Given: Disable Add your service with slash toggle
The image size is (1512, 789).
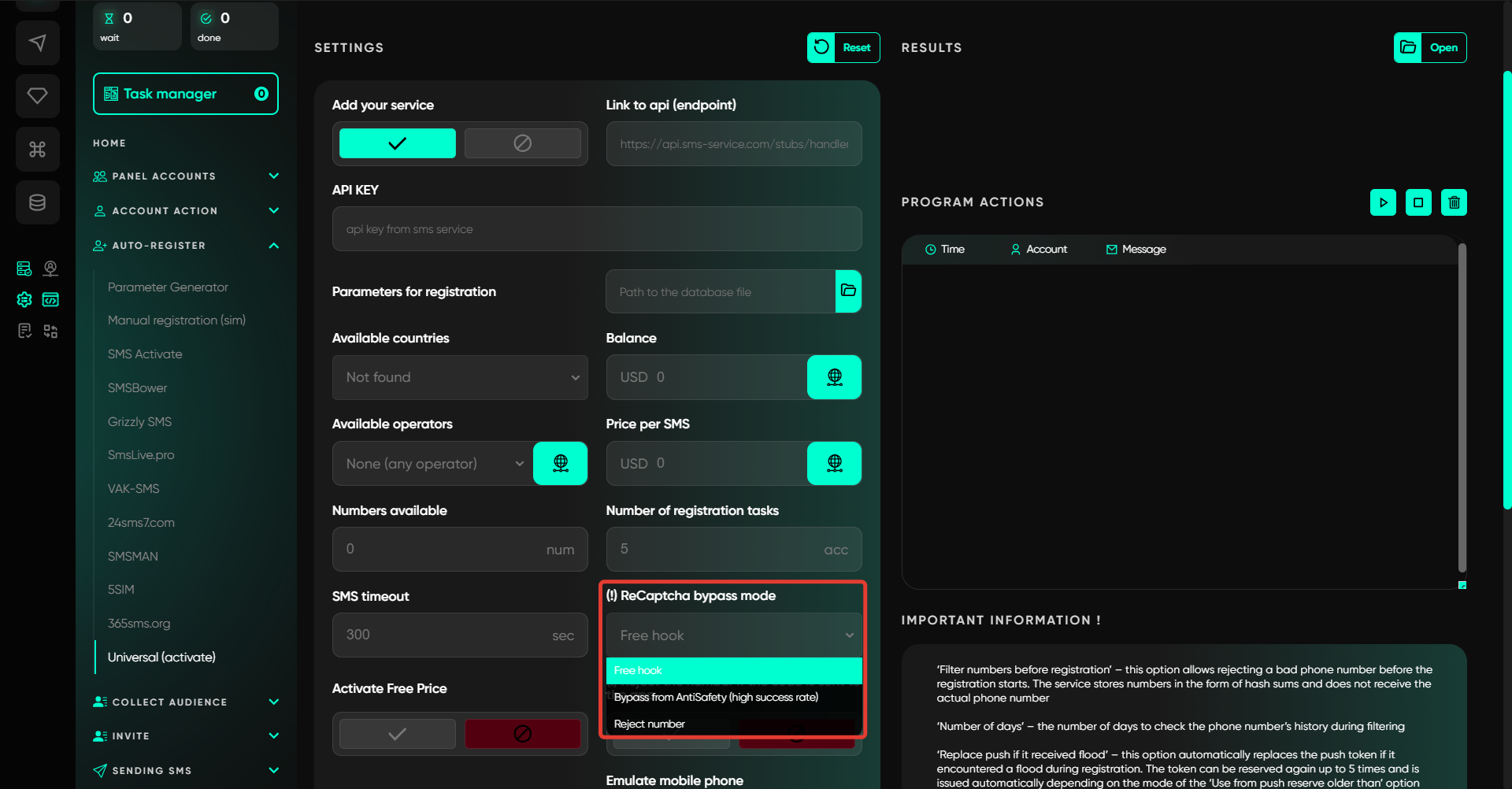Looking at the screenshot, I should [x=522, y=143].
